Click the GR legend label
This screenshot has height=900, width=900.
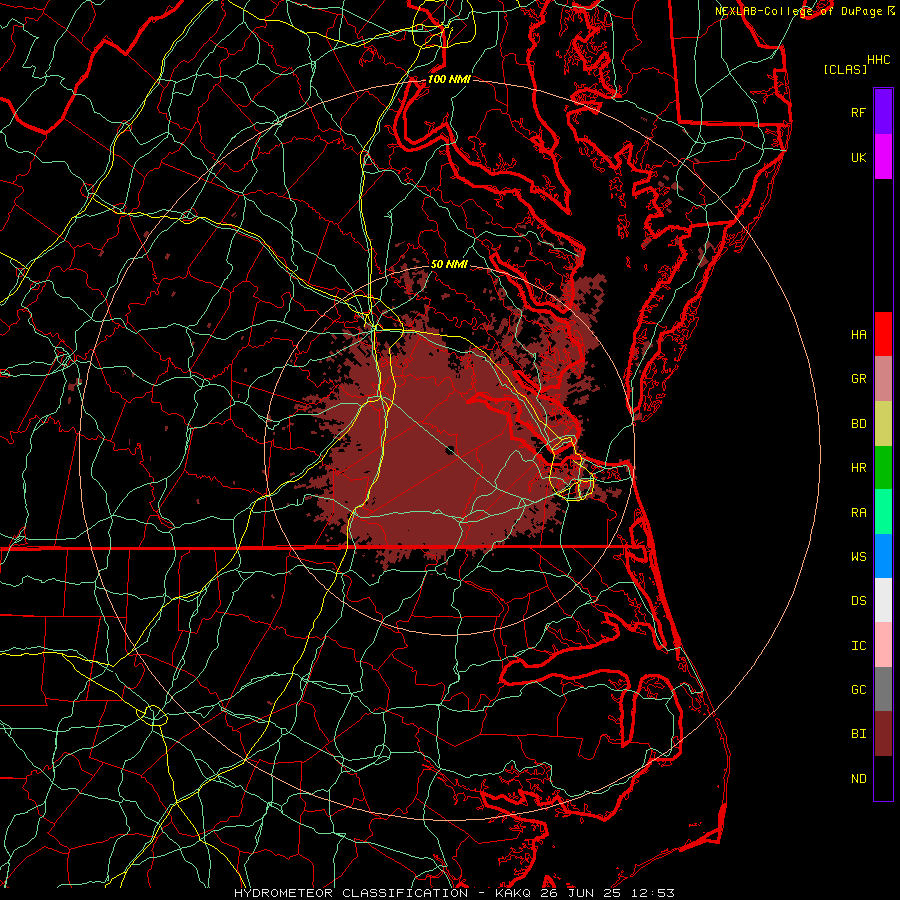pyautogui.click(x=858, y=379)
